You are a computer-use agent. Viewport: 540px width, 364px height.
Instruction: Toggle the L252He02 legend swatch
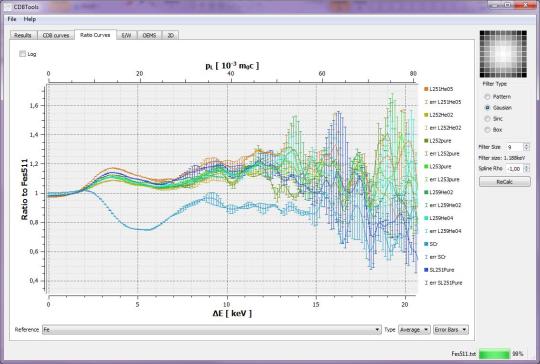pos(426,115)
